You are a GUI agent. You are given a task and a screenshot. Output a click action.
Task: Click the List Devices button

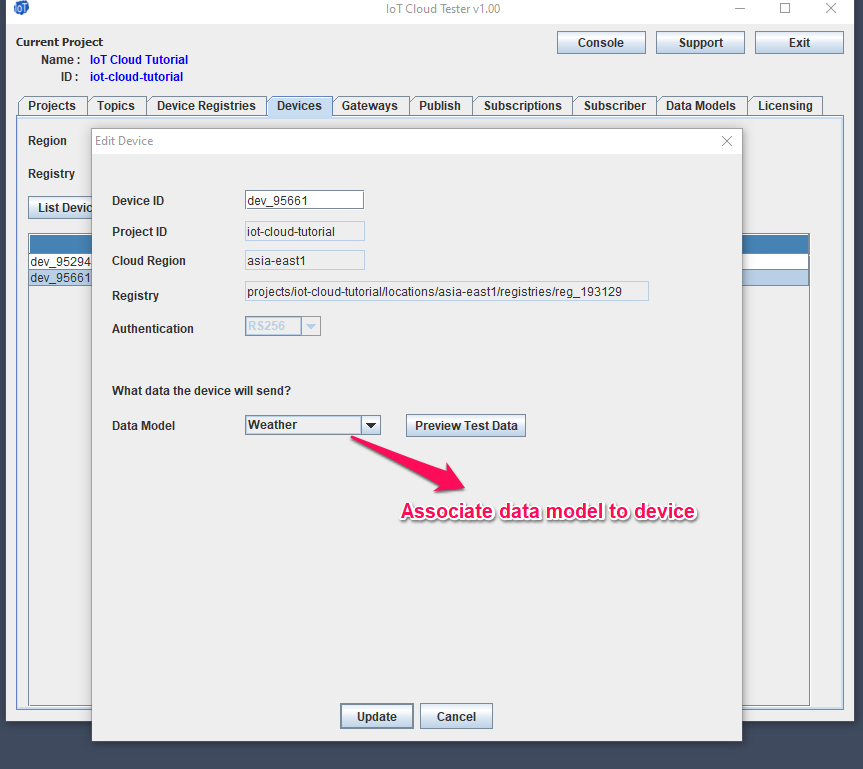coord(61,208)
